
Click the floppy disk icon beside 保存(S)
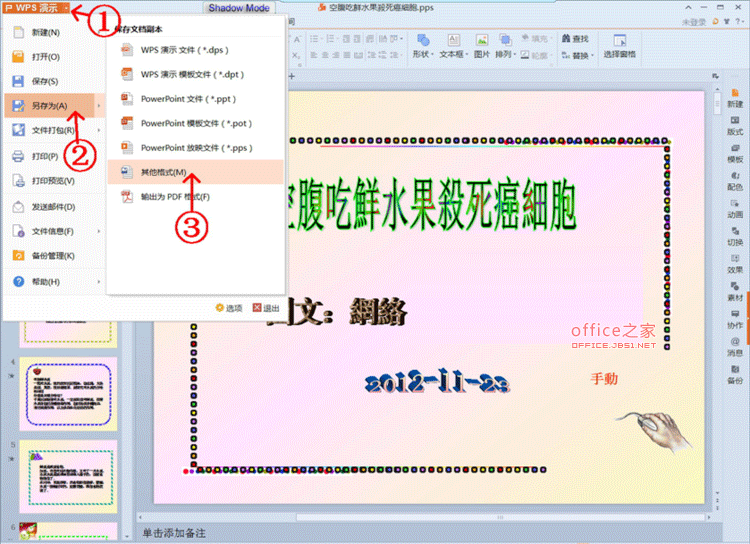tap(18, 81)
